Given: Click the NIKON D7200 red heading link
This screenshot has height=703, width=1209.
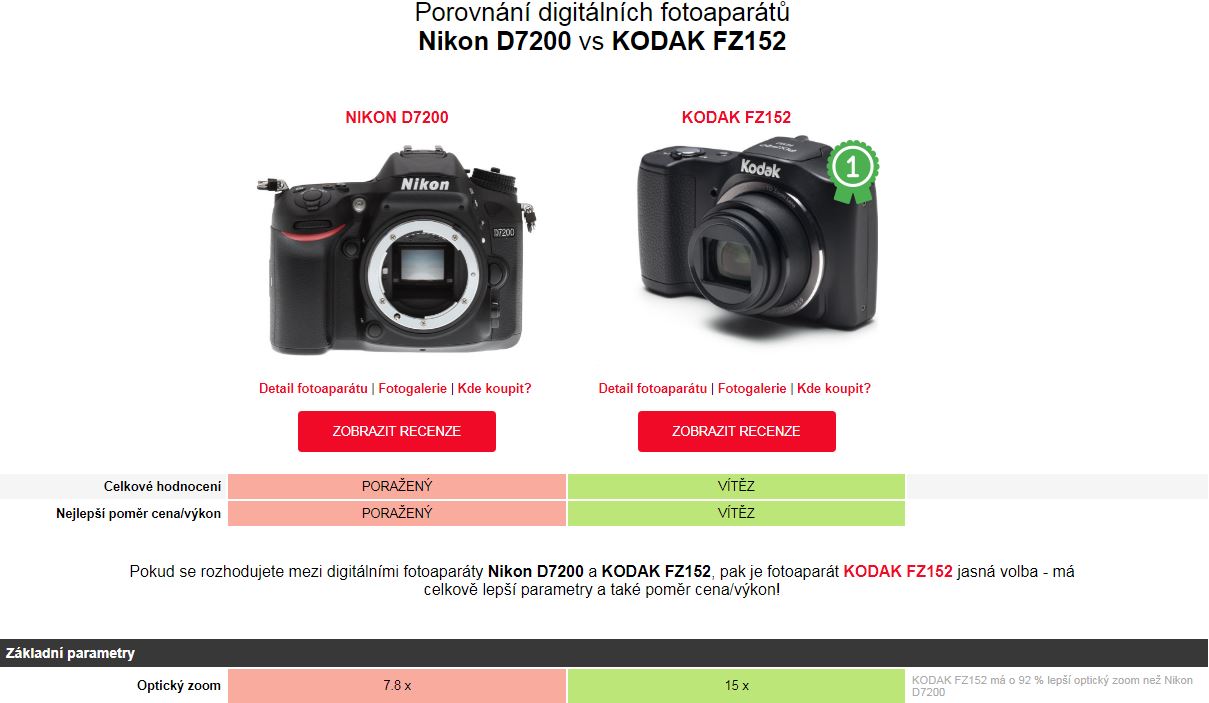Looking at the screenshot, I should [397, 117].
